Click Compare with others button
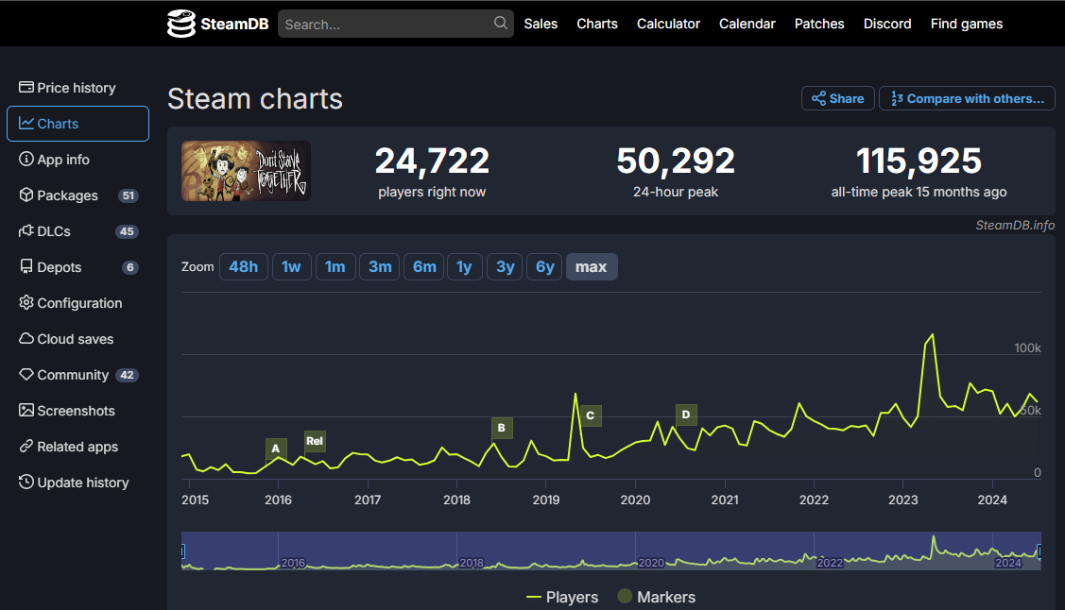The height and width of the screenshot is (610, 1065). click(967, 98)
